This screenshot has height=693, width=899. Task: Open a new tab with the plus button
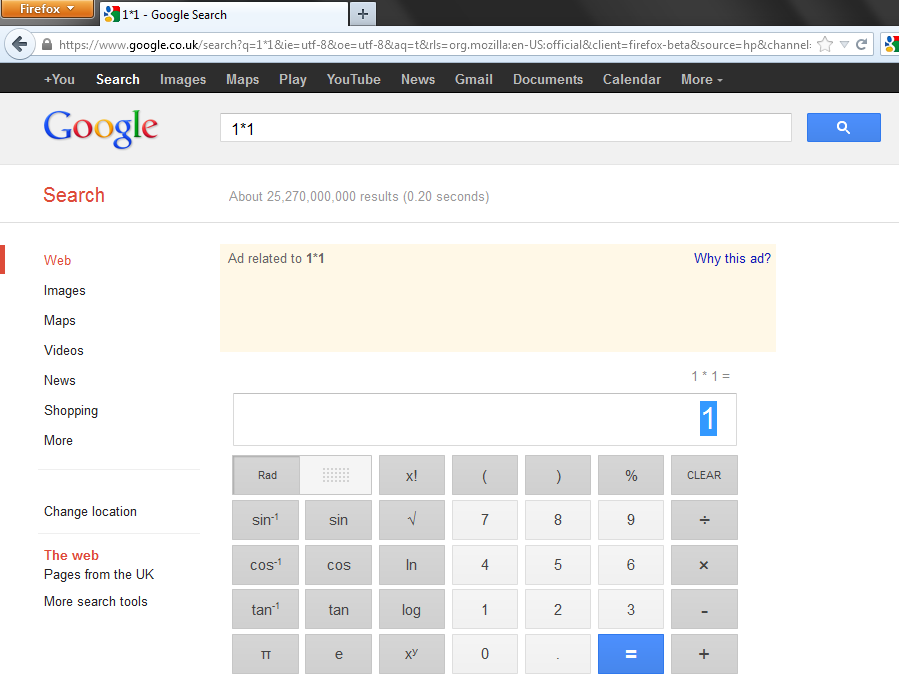point(362,14)
